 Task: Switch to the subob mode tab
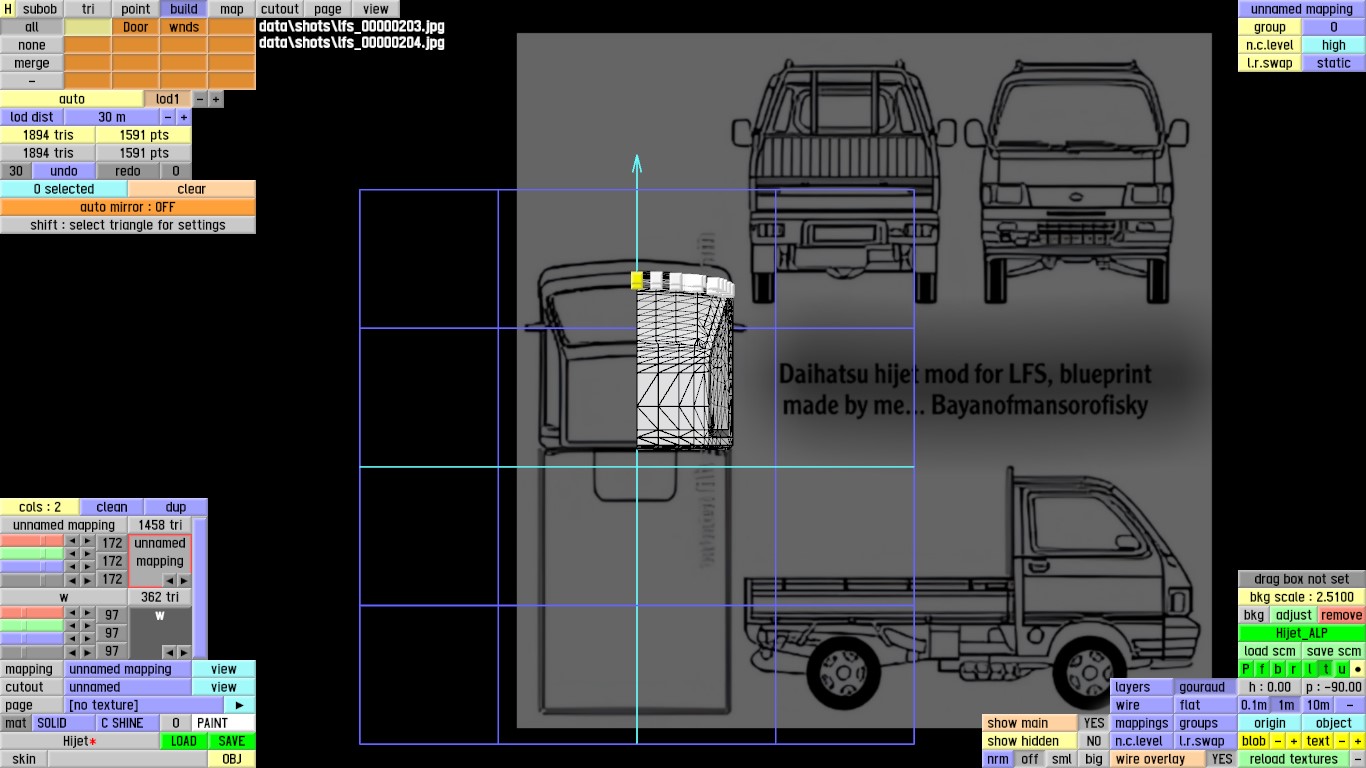(x=40, y=9)
